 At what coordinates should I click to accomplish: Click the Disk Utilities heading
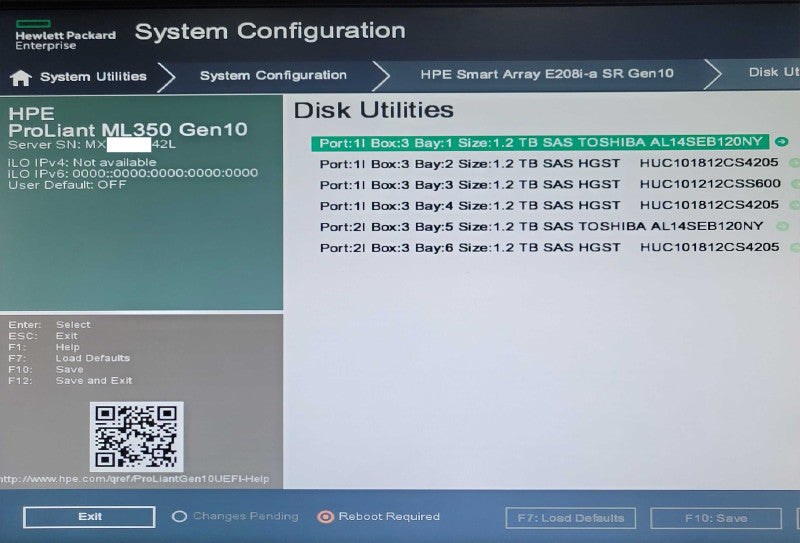[x=373, y=110]
